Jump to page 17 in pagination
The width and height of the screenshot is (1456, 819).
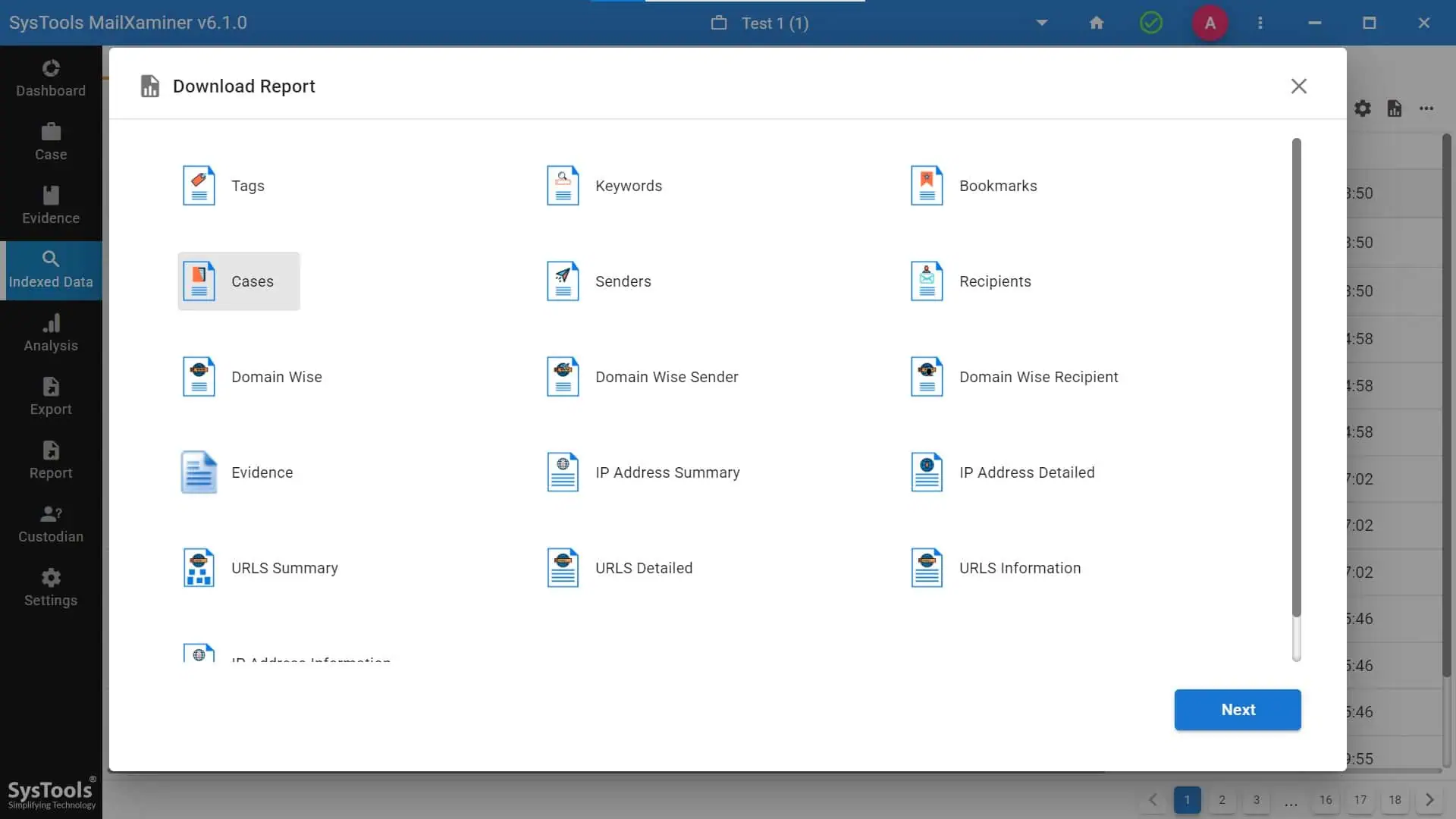1360,800
